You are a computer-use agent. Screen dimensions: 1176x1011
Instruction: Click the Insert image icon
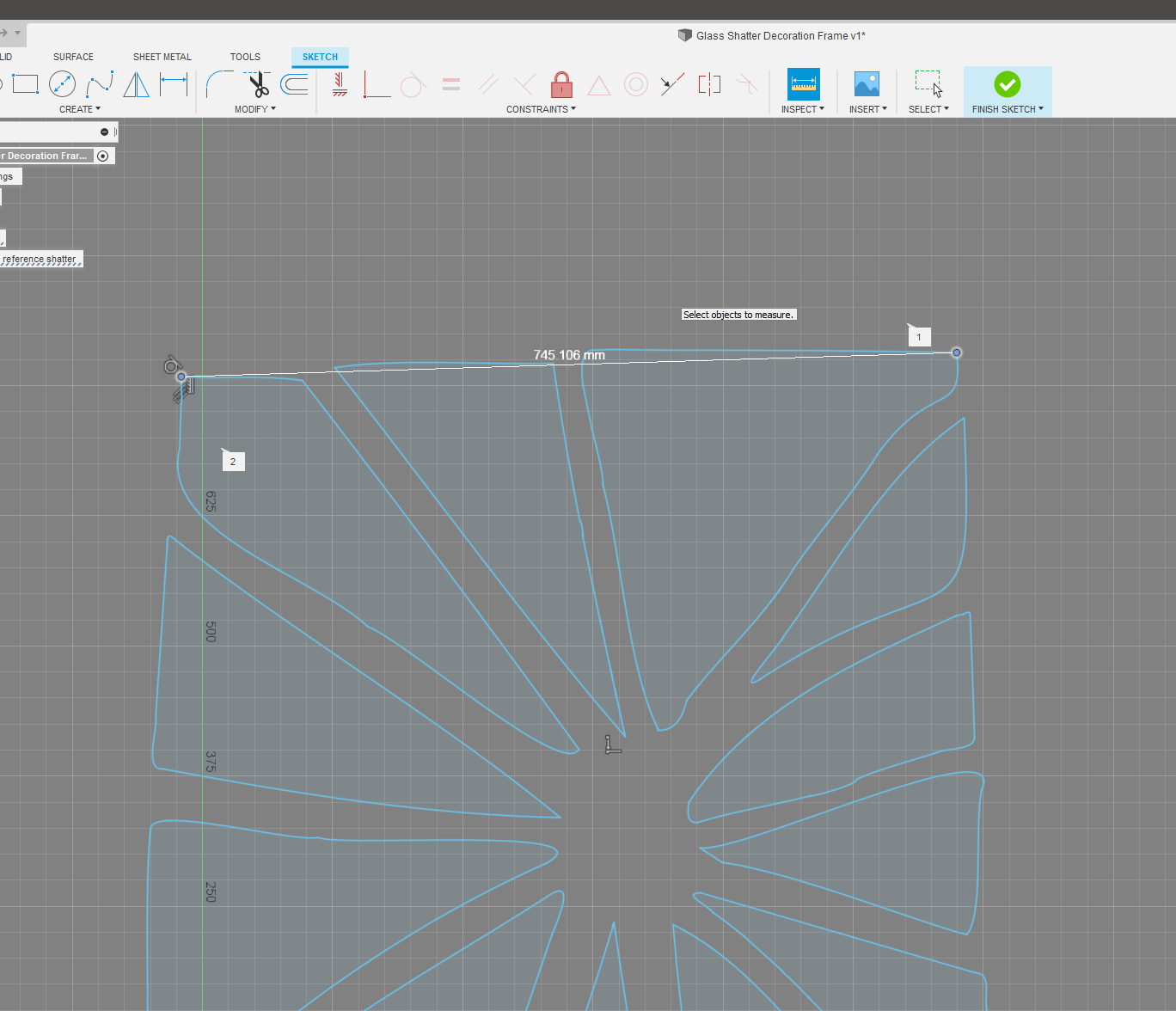click(x=867, y=83)
